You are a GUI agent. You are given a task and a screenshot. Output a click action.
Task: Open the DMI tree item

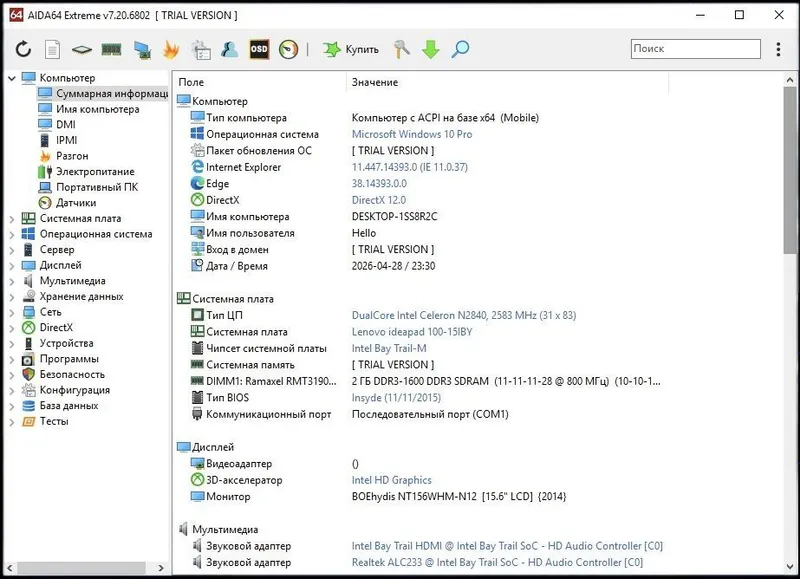tap(65, 124)
